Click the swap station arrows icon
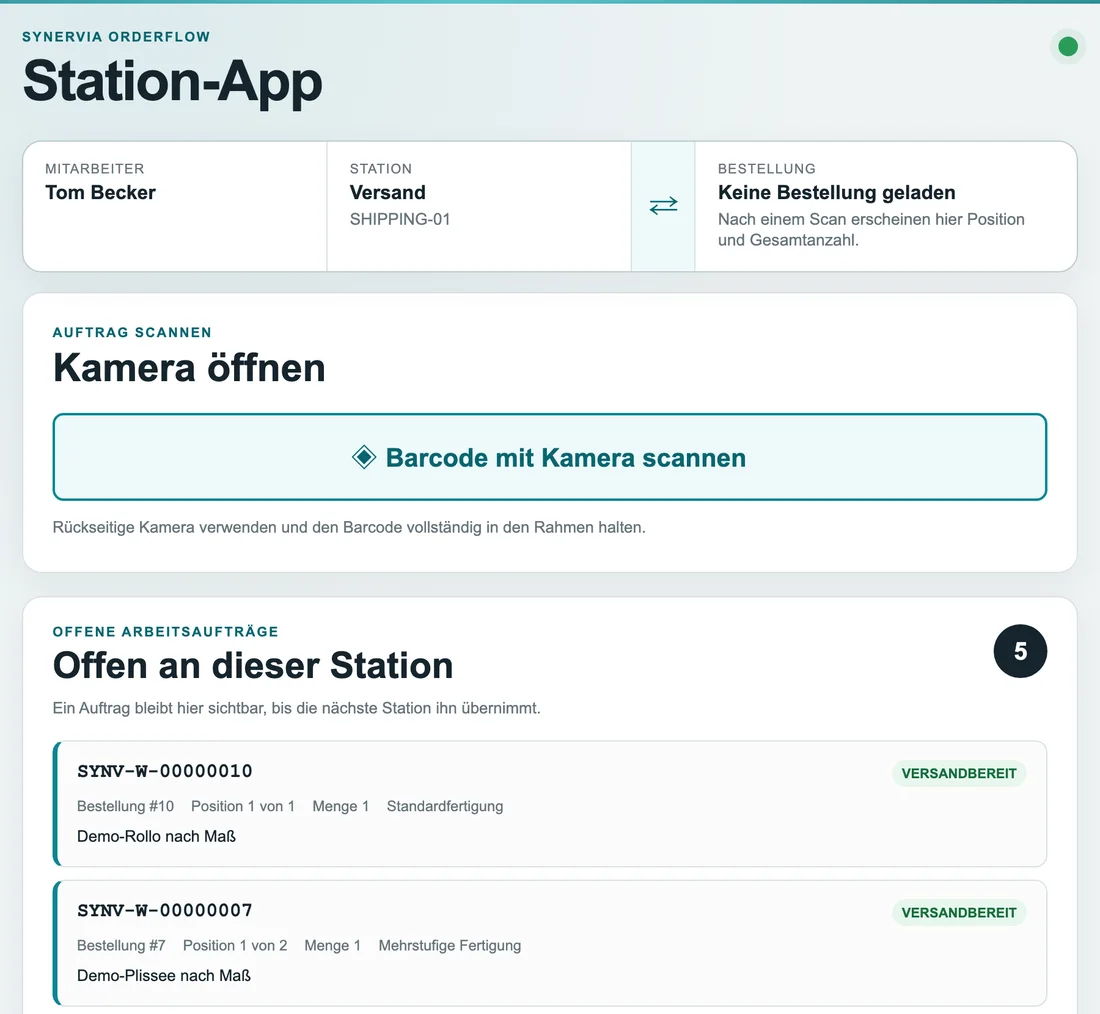 (663, 206)
